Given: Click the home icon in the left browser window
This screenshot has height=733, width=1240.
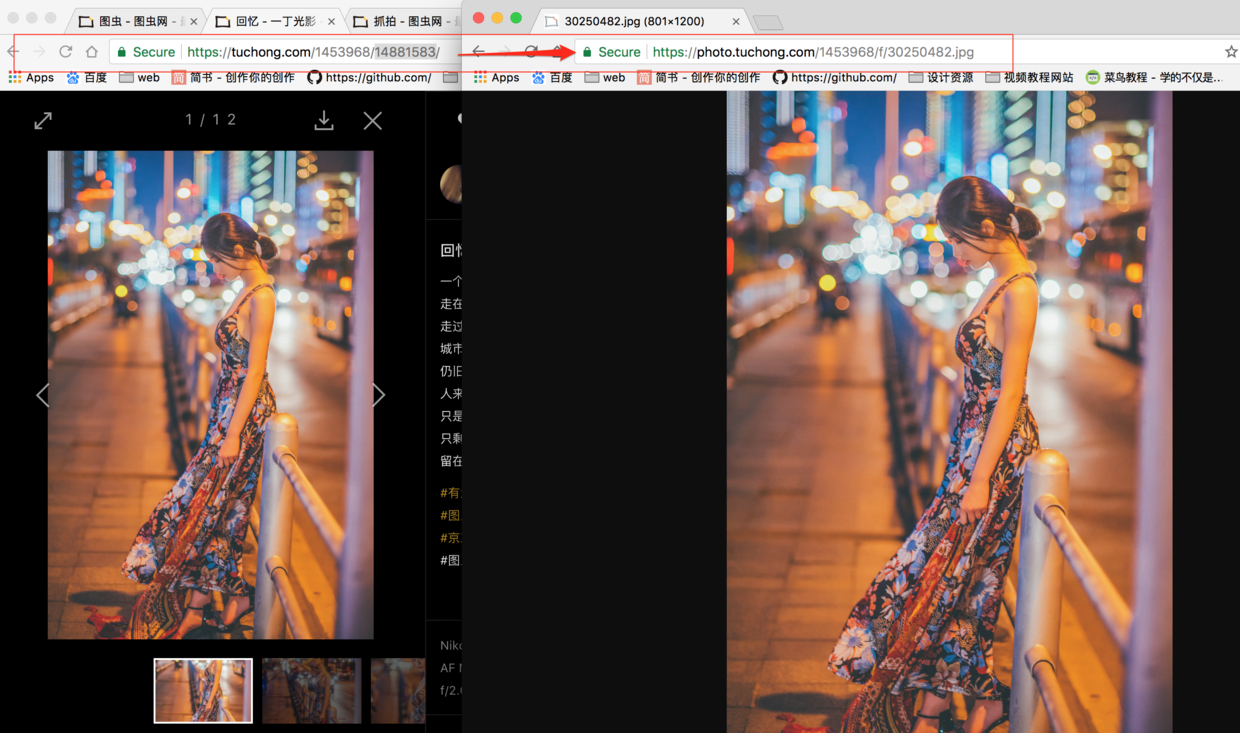Looking at the screenshot, I should coord(92,52).
